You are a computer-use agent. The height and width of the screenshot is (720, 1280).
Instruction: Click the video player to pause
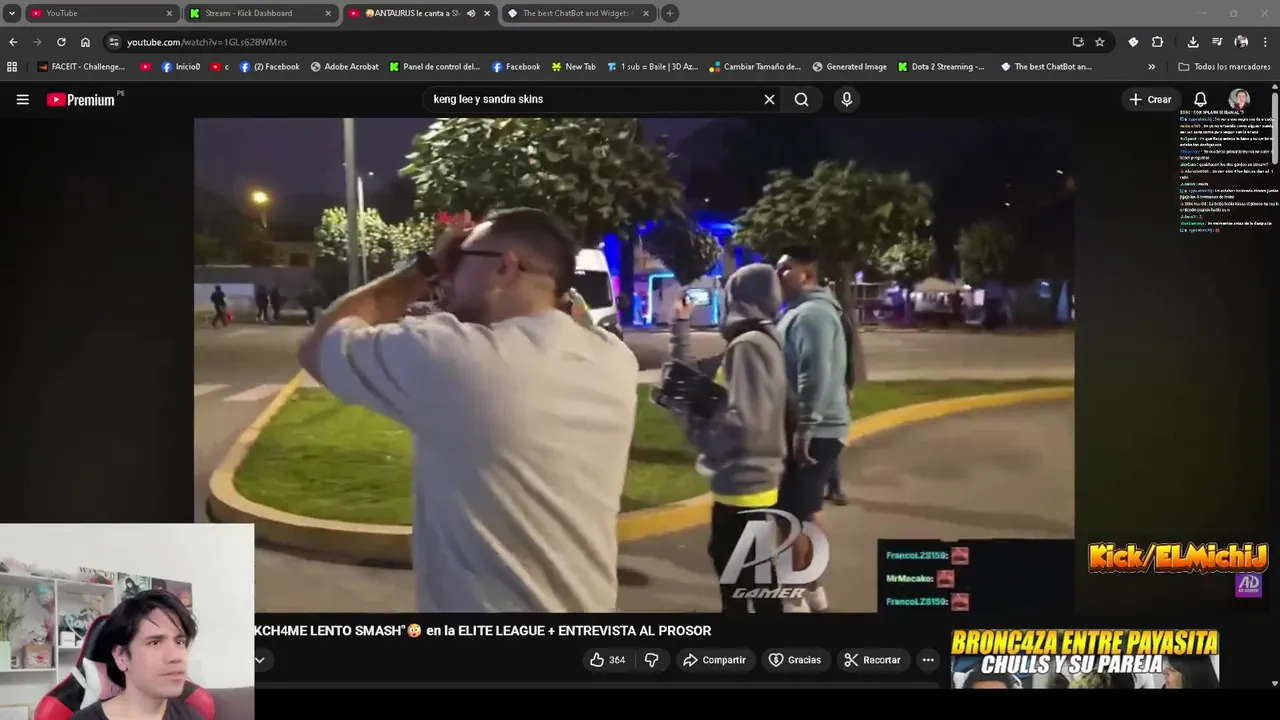[634, 365]
